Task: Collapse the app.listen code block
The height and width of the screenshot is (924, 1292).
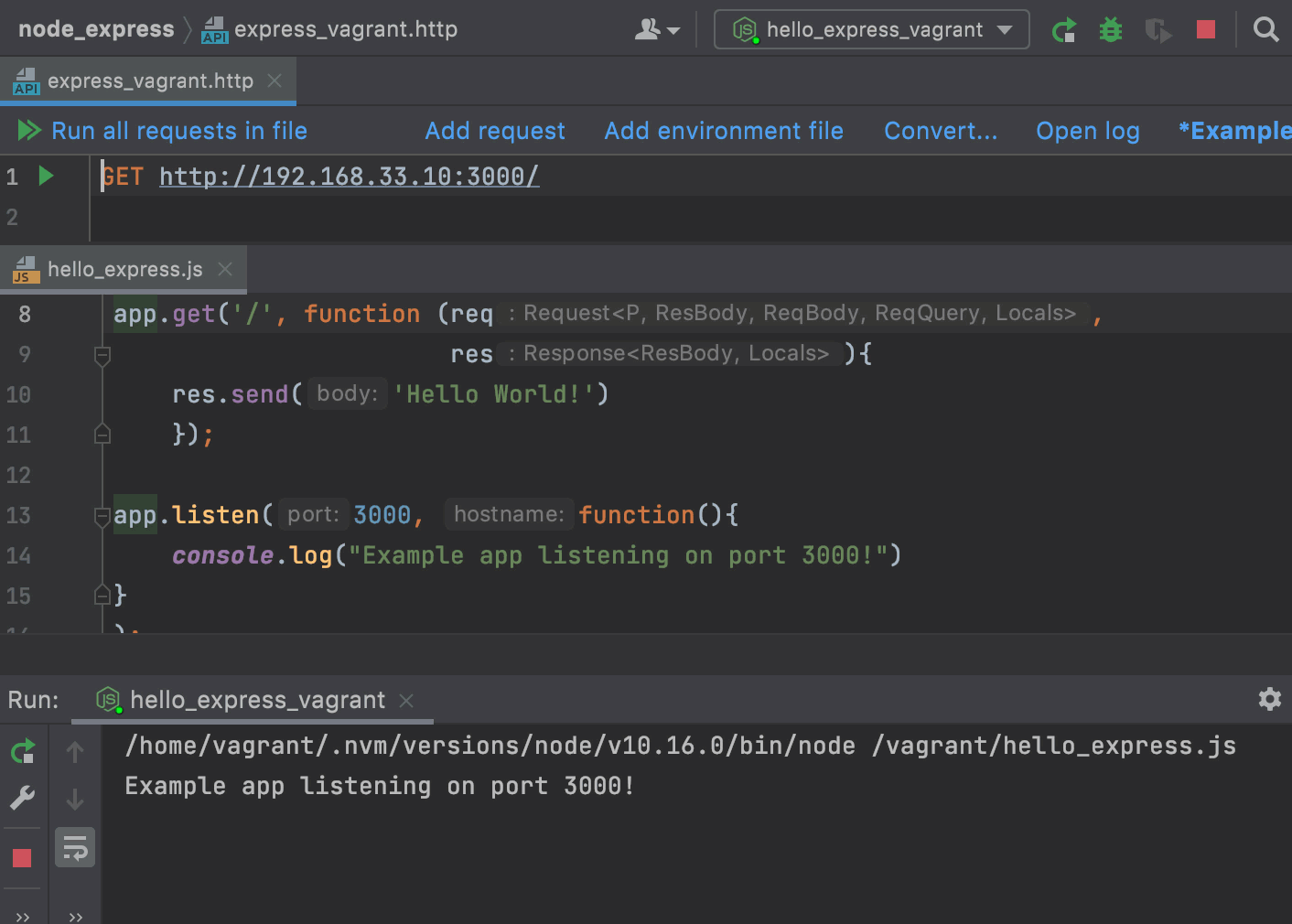Action: click(x=102, y=516)
